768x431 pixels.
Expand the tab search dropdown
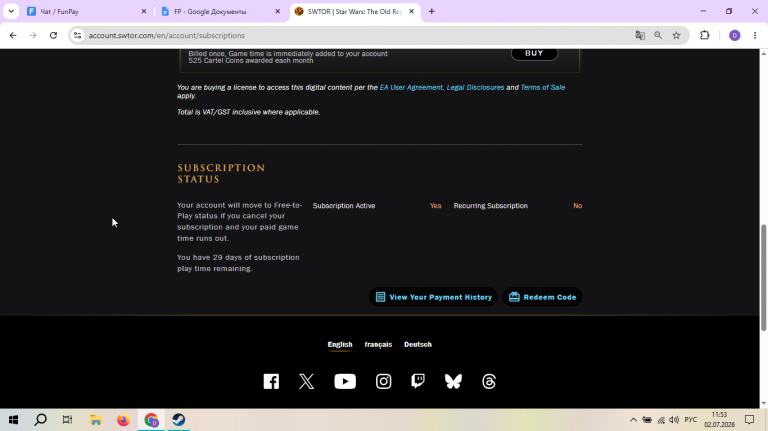[11, 11]
